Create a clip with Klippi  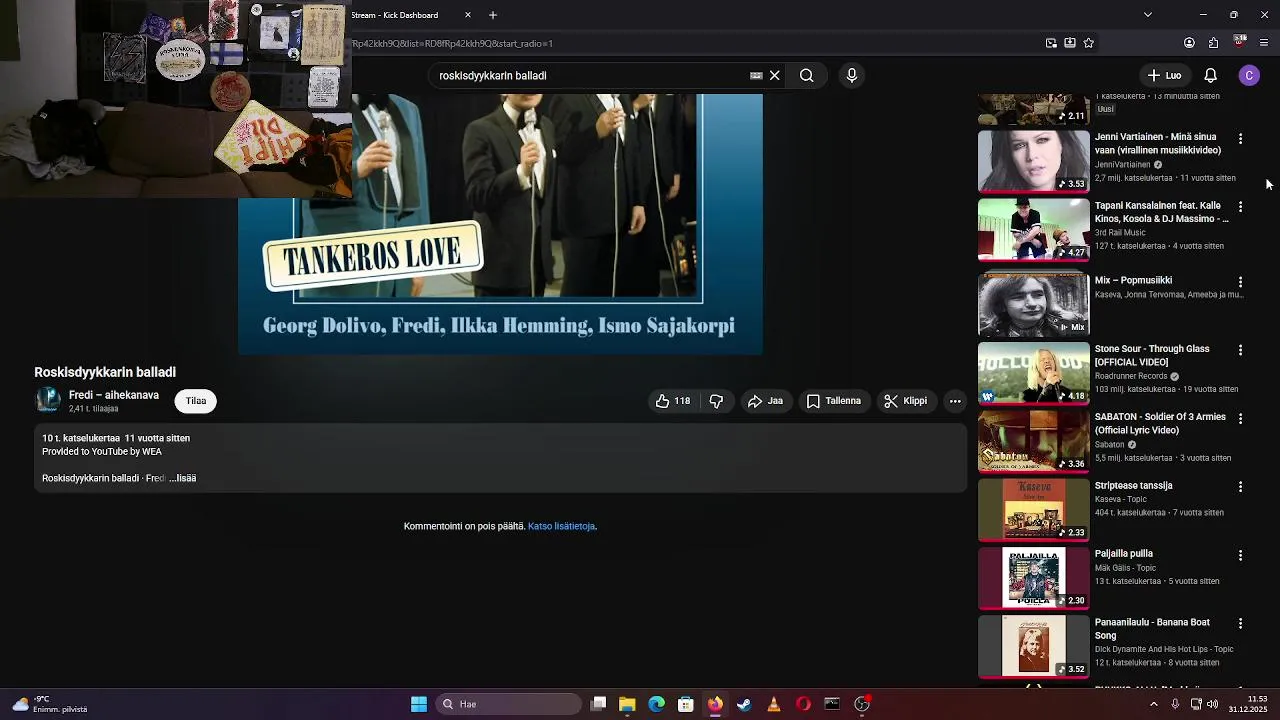click(905, 401)
